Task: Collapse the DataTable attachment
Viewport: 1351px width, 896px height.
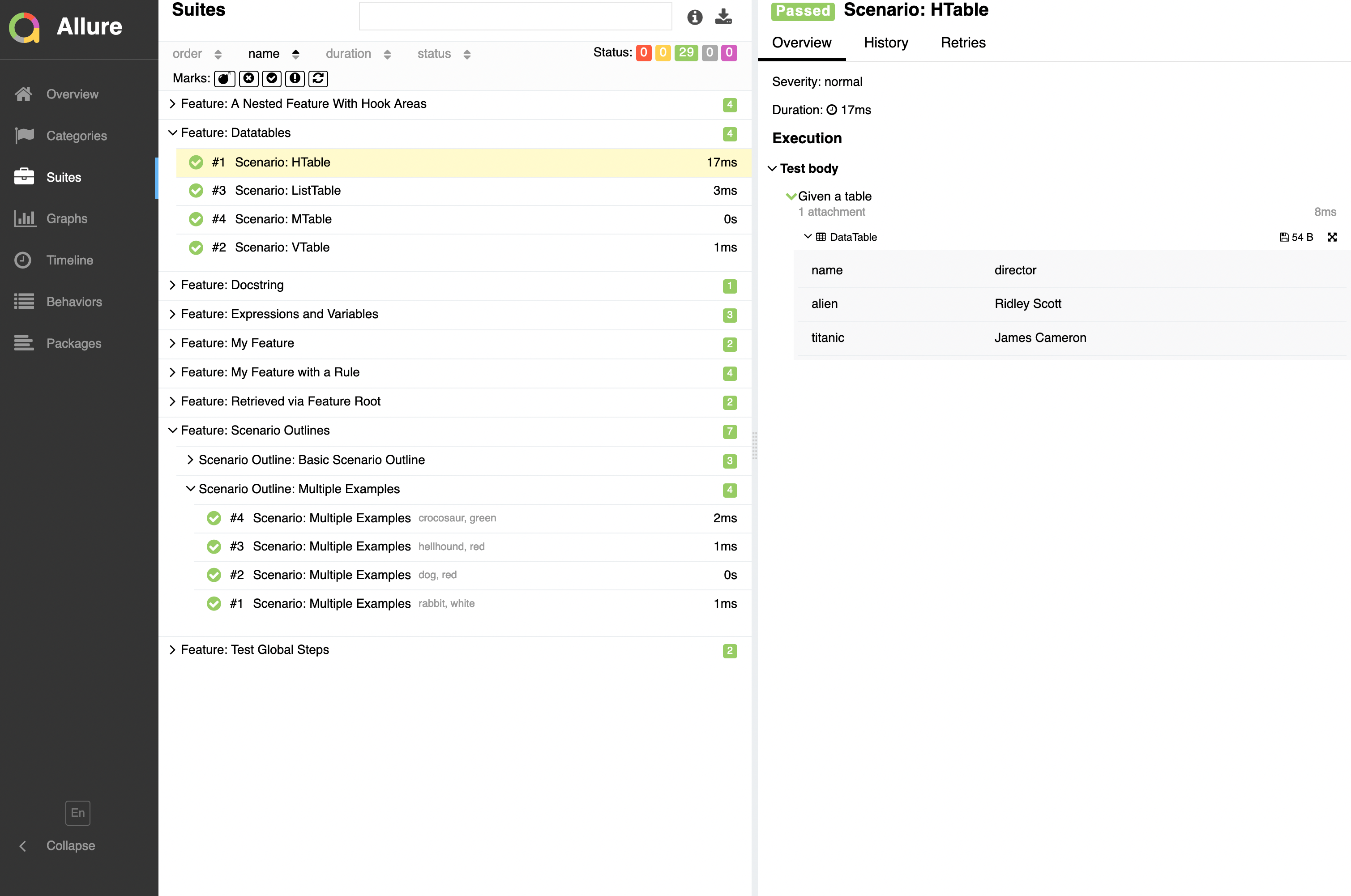Action: point(840,237)
